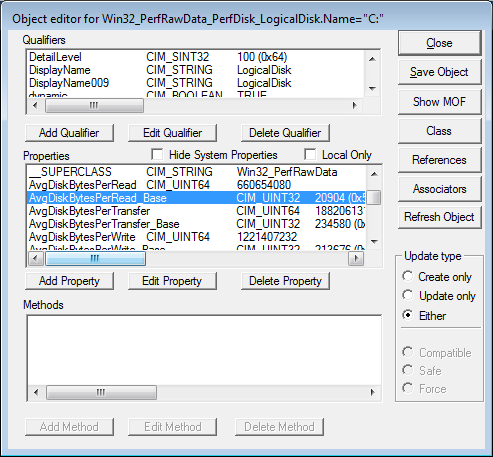Click the left arrow of Properties horizontal scrollbar
This screenshot has height=457, width=493.
(x=36, y=258)
